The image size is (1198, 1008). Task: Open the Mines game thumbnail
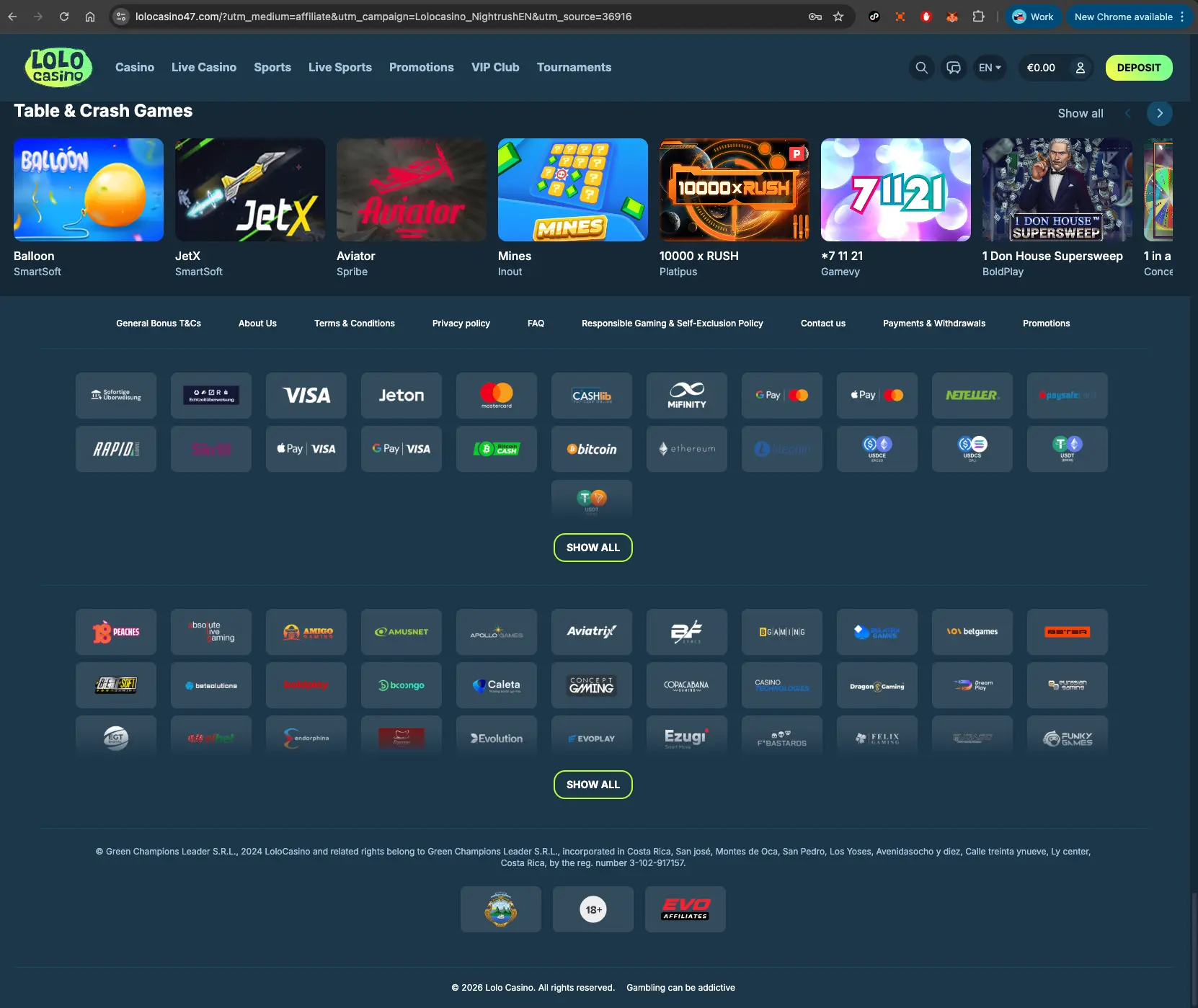click(573, 189)
